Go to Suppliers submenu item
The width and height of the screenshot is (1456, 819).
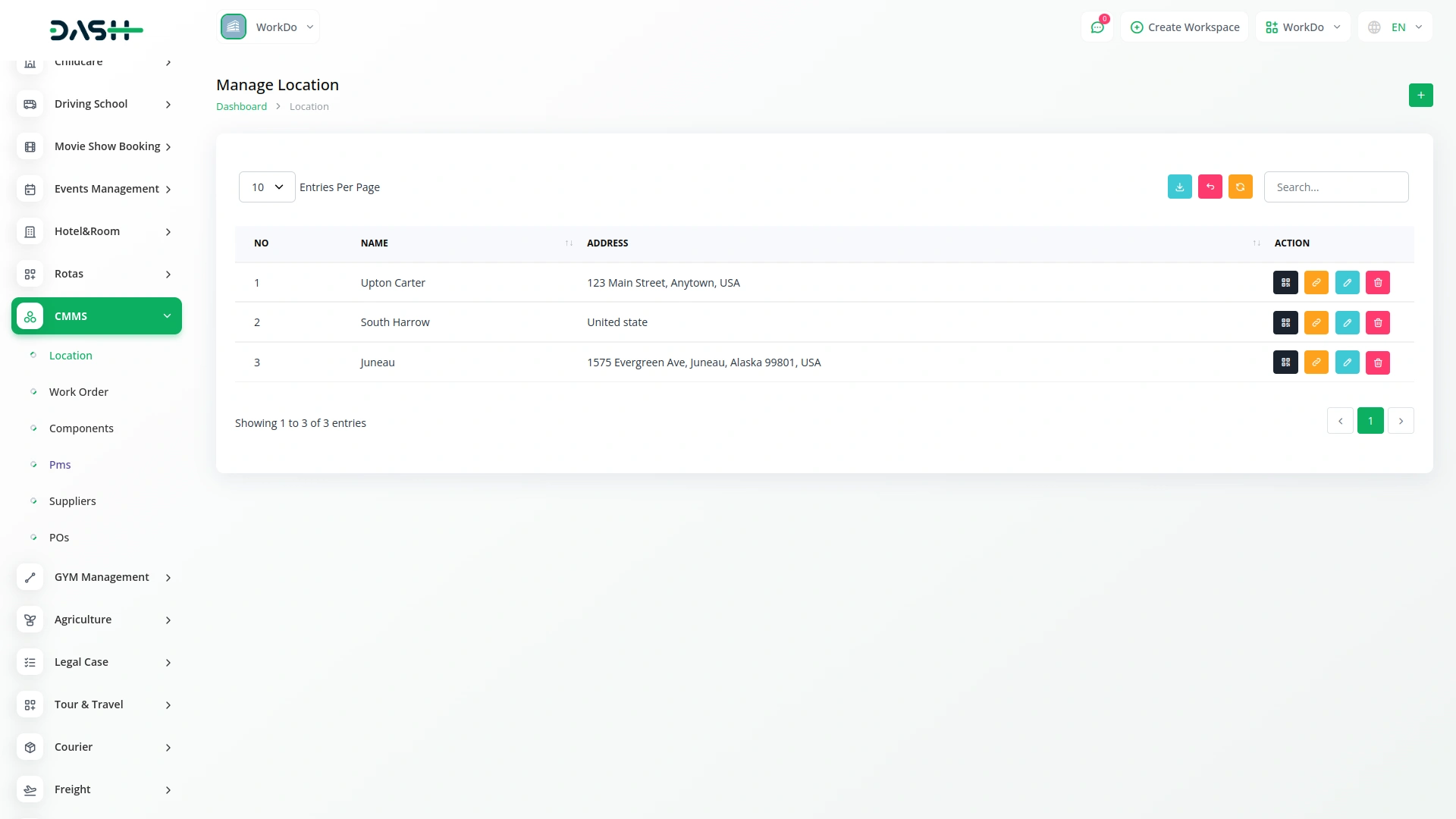pyautogui.click(x=73, y=501)
